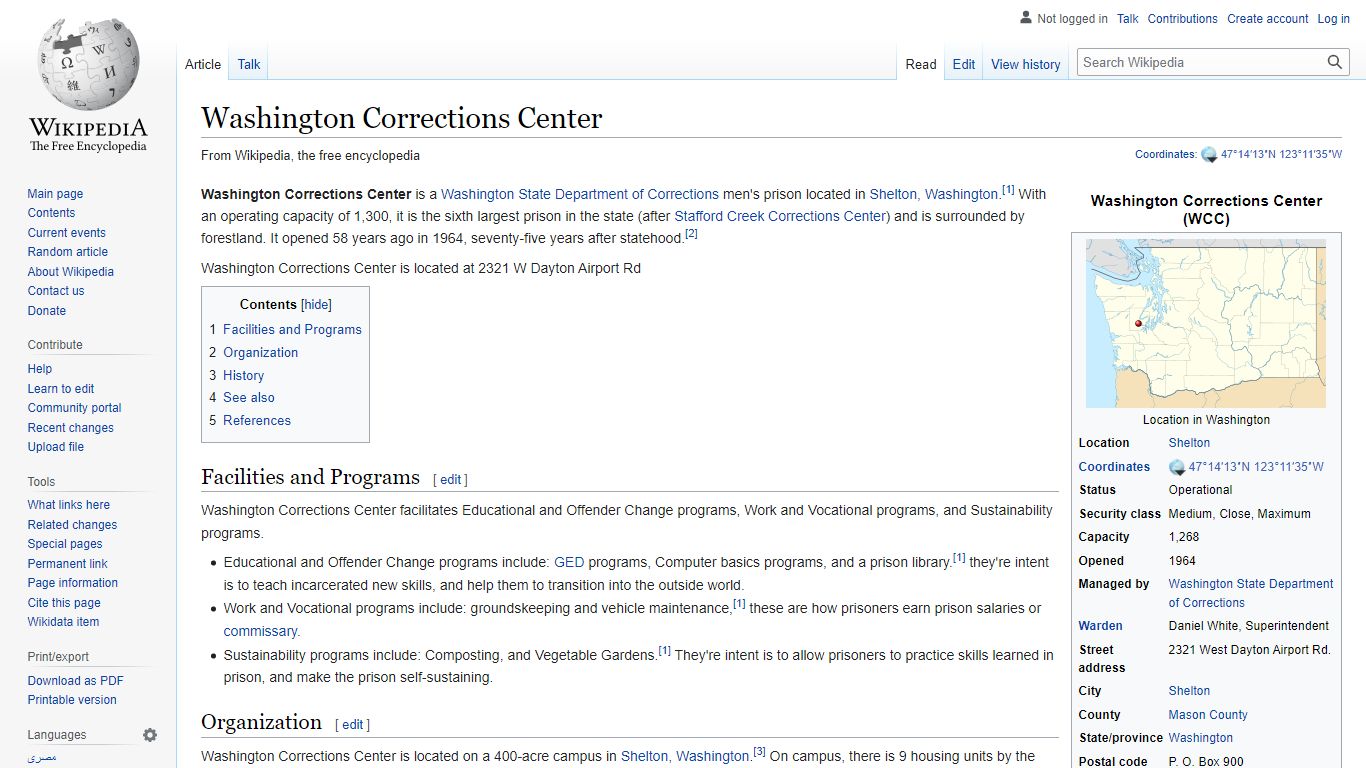
Task: Open Special pages link
Action: 65,544
